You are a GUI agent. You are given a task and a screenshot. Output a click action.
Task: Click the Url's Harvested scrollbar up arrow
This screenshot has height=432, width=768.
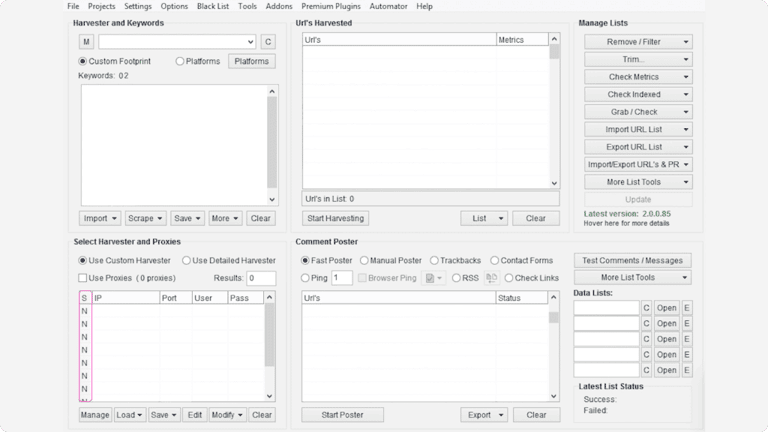click(554, 39)
